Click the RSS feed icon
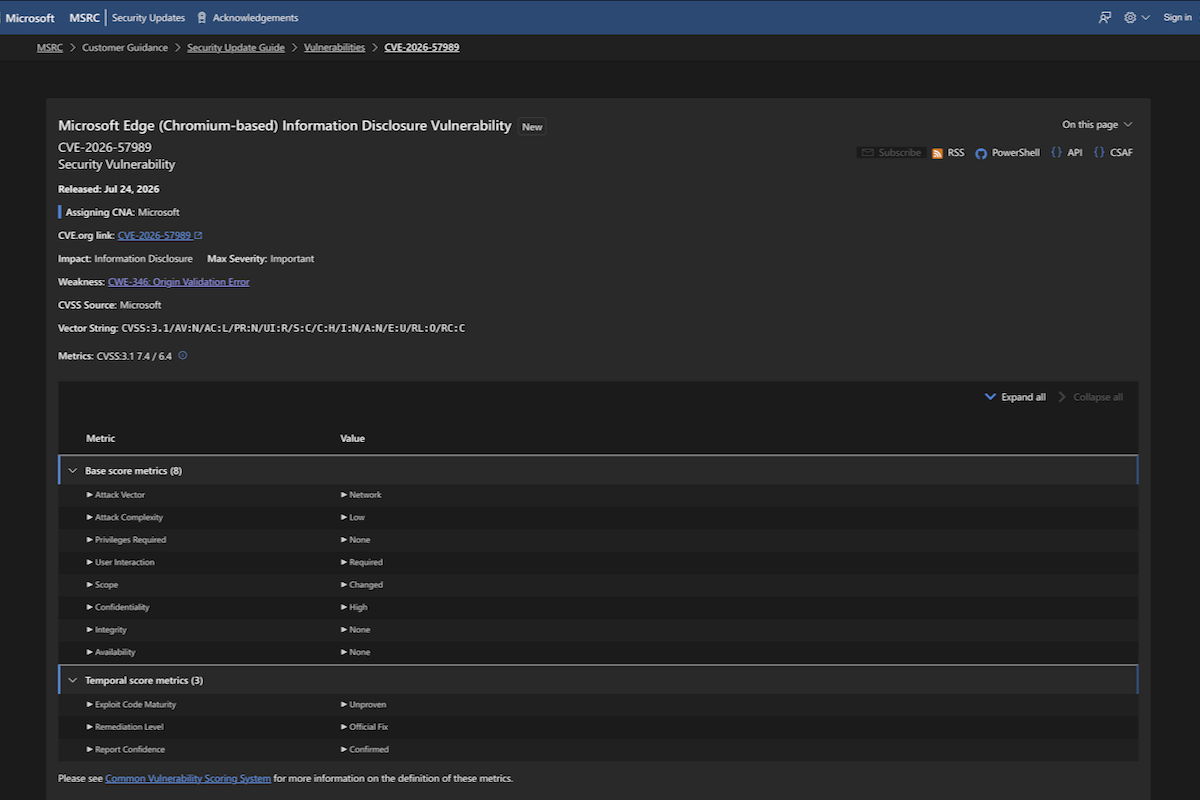The image size is (1200, 800). [x=937, y=153]
